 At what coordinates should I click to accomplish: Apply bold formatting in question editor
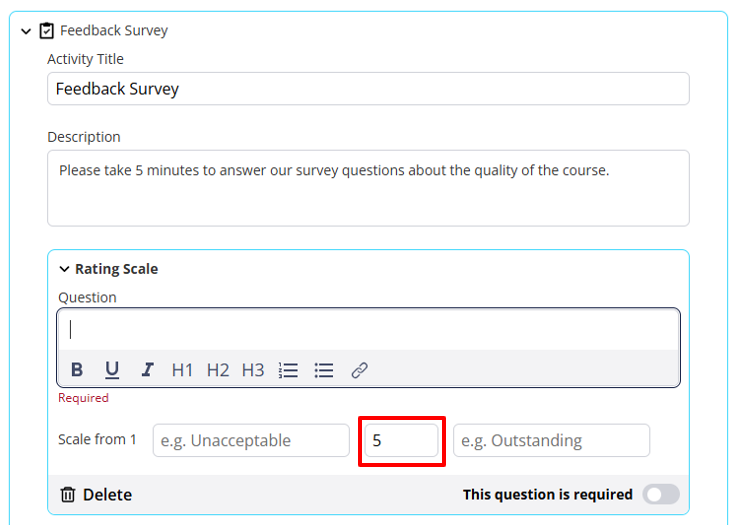(77, 370)
